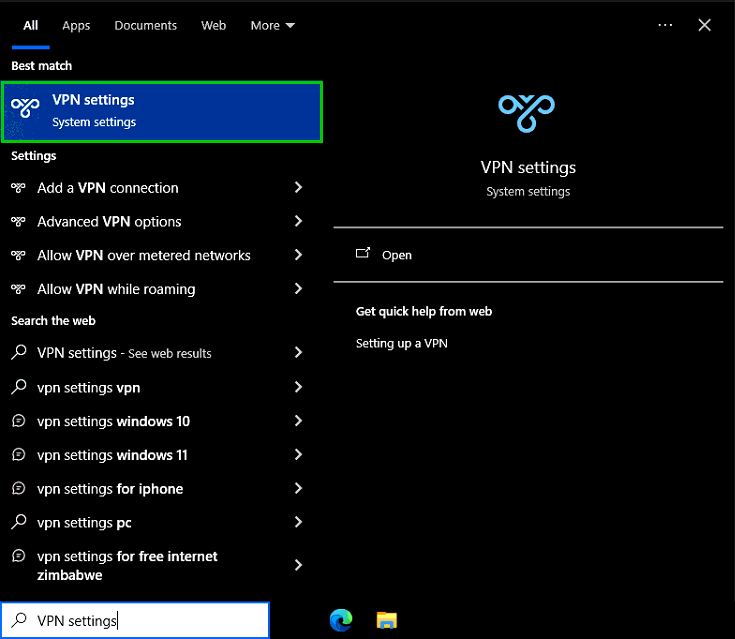Choose Allow VPN while roaming result
Screen dimensions: 735x639
[158, 289]
